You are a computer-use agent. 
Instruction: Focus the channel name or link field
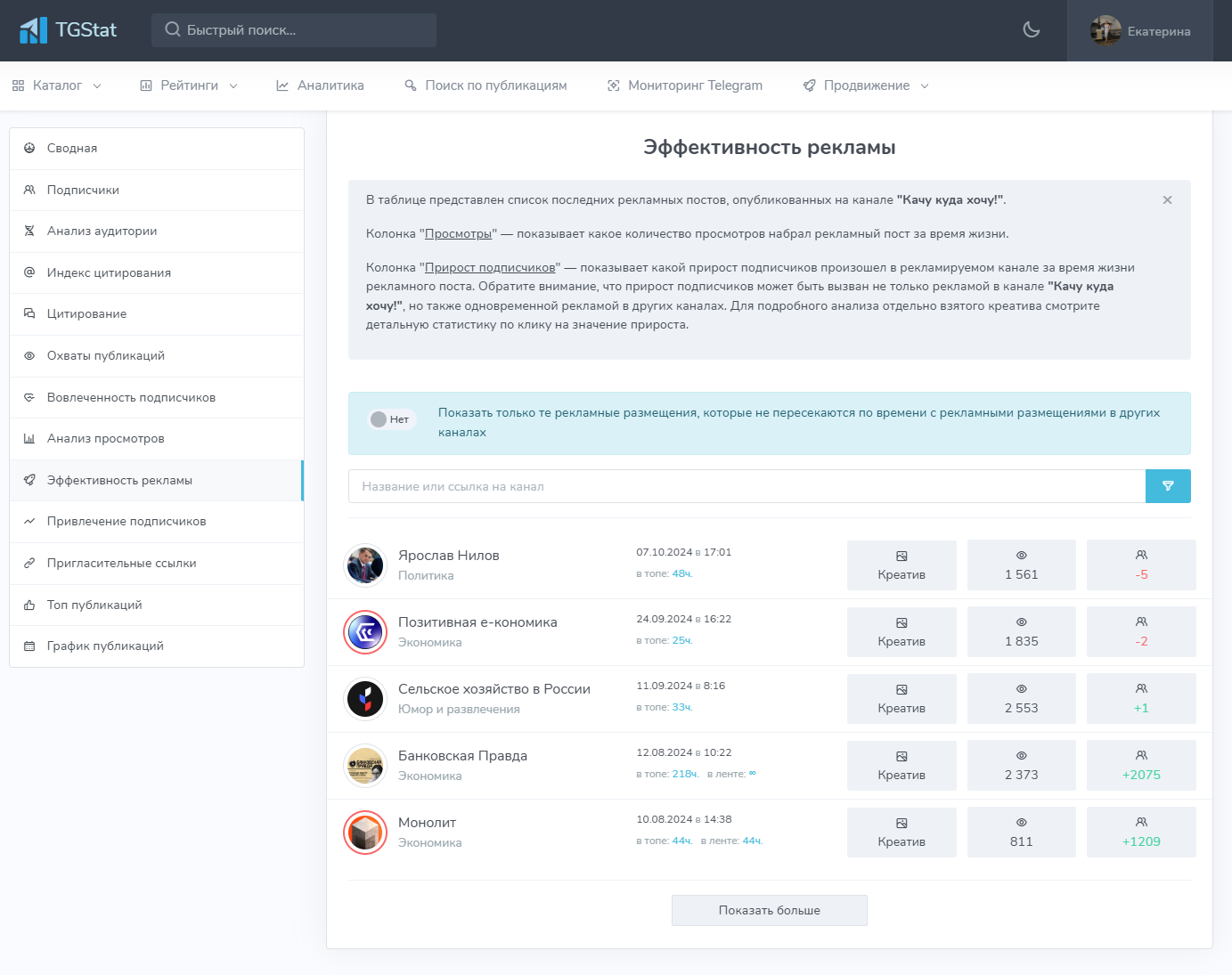[747, 486]
